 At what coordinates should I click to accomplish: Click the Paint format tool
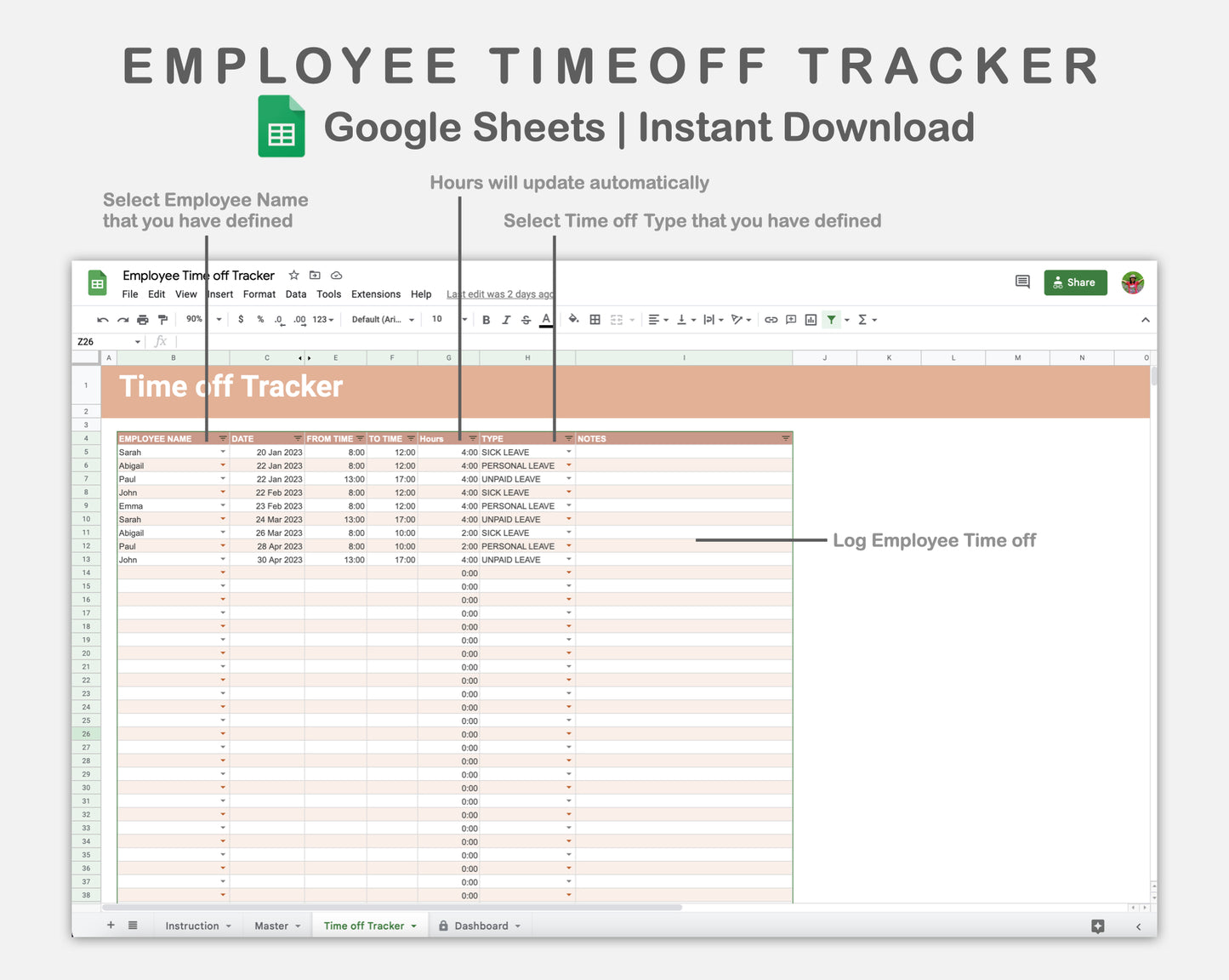coord(162,319)
